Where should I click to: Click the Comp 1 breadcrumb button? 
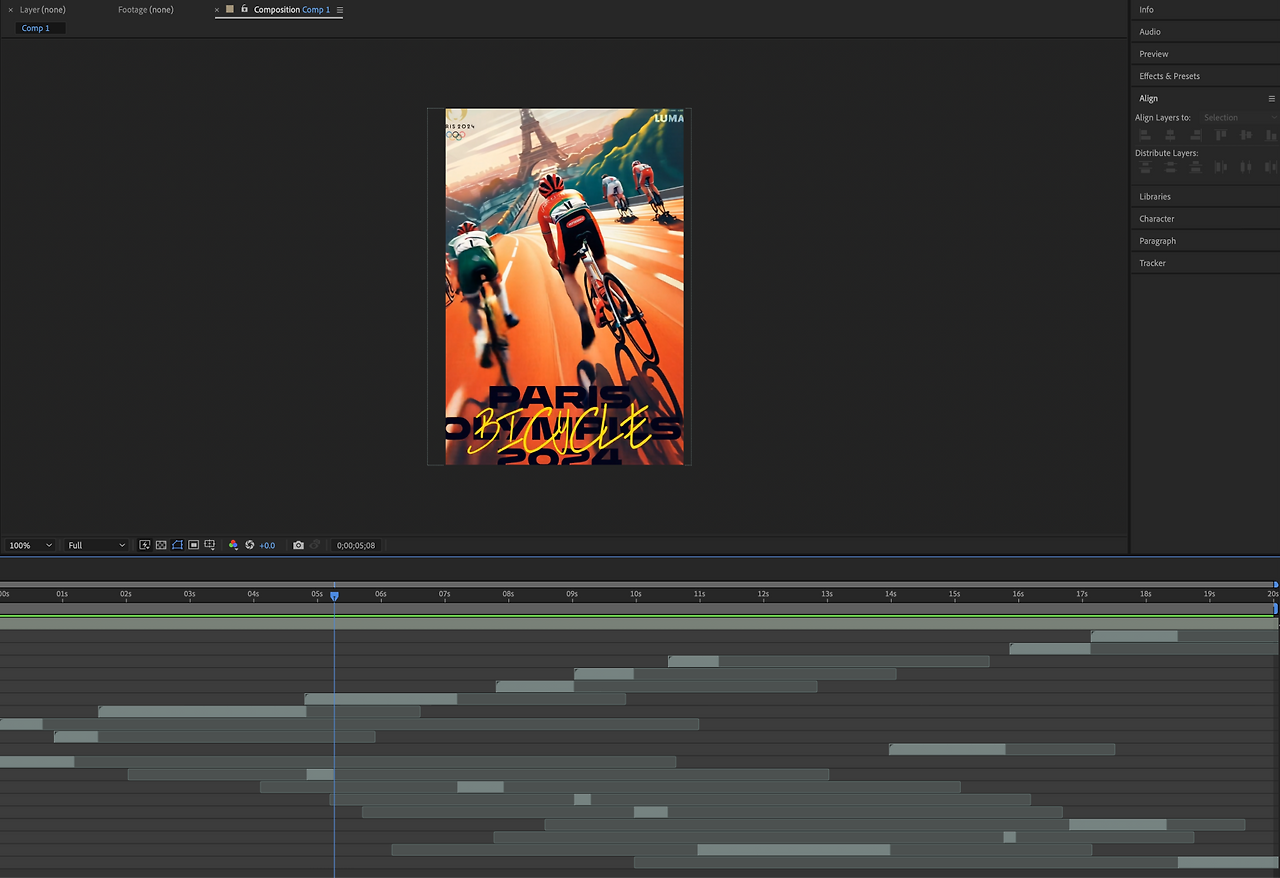[x=40, y=28]
